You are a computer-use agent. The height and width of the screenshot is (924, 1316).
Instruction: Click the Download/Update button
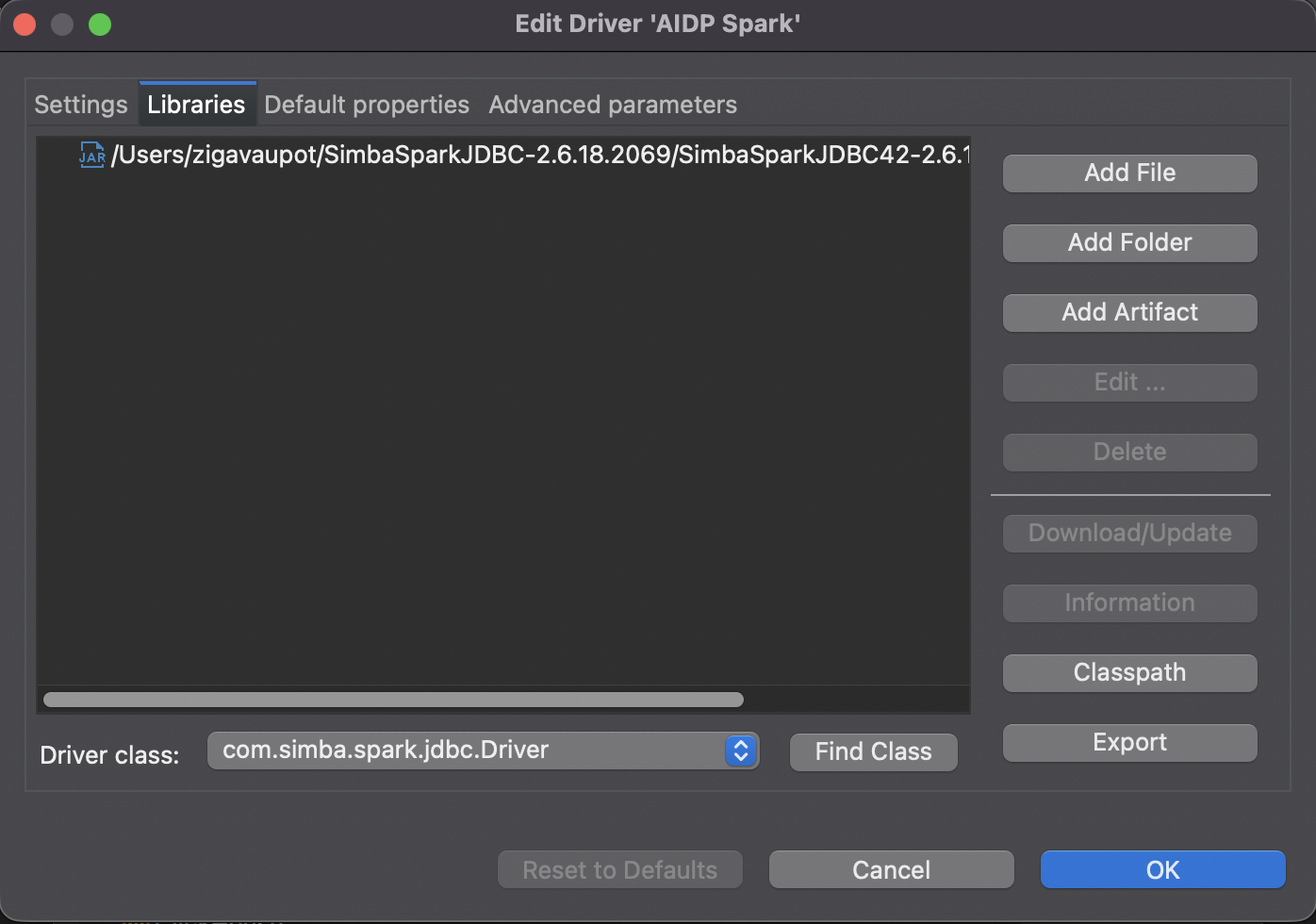[1129, 533]
